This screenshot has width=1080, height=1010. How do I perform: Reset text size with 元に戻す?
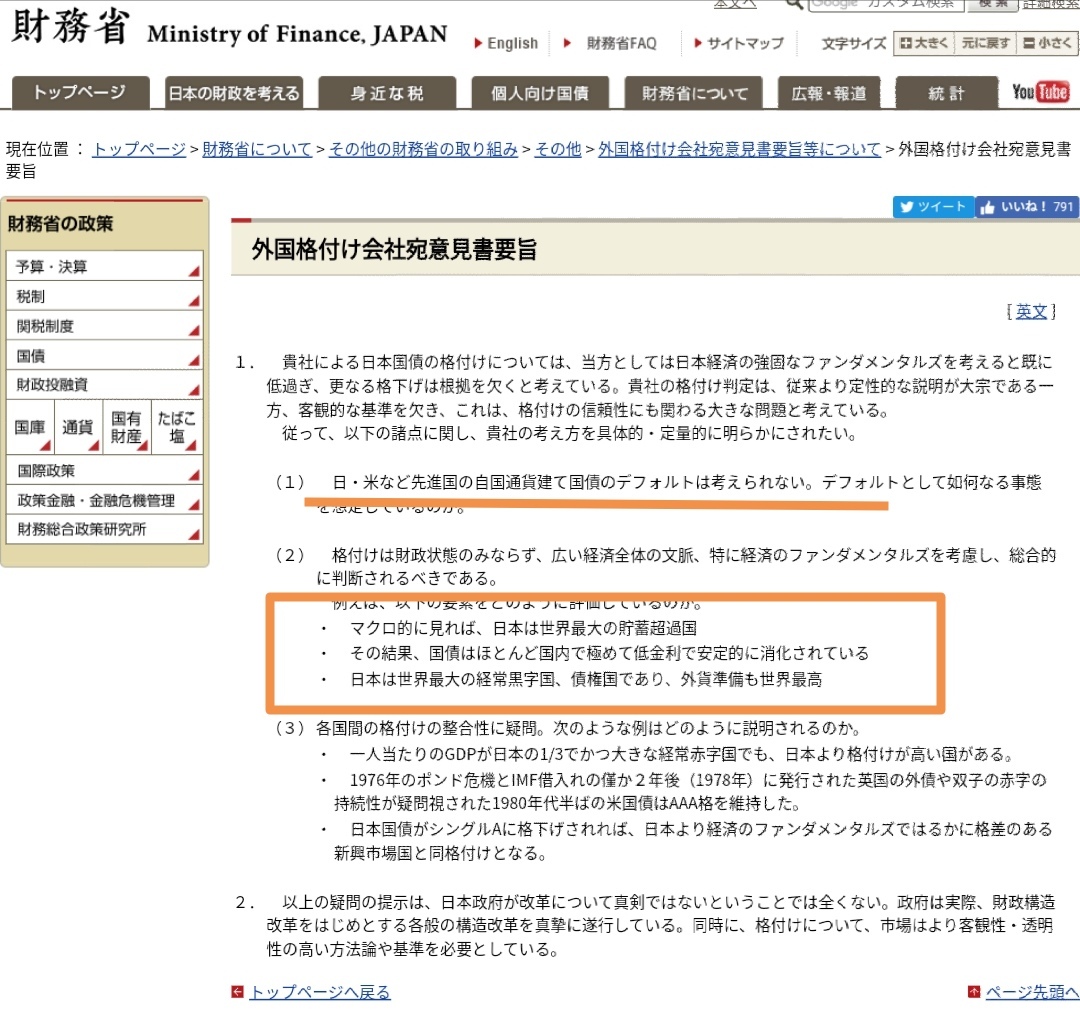985,43
